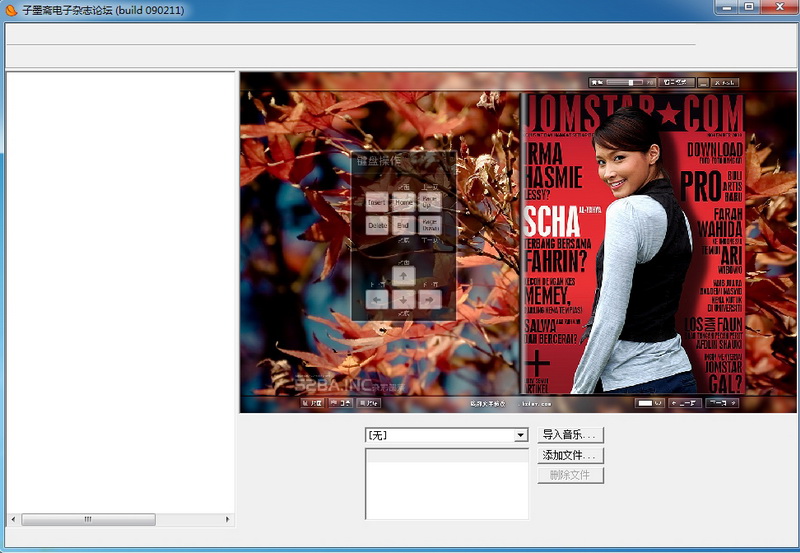This screenshot has height=553, width=800.
Task: Click the next page button in preview bottom bar
Action: coord(722,403)
